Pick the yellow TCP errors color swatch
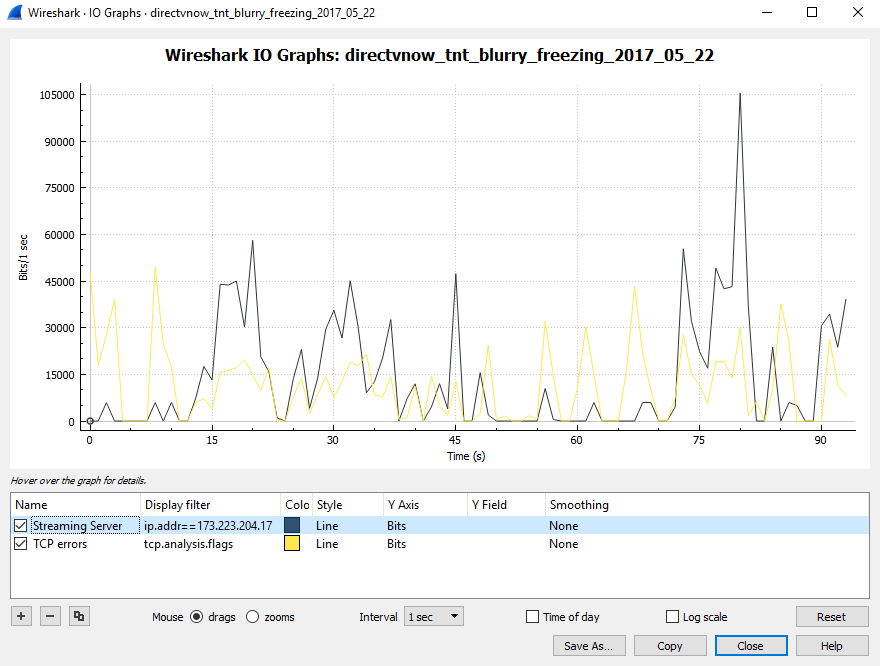This screenshot has height=666, width=880. tap(292, 543)
